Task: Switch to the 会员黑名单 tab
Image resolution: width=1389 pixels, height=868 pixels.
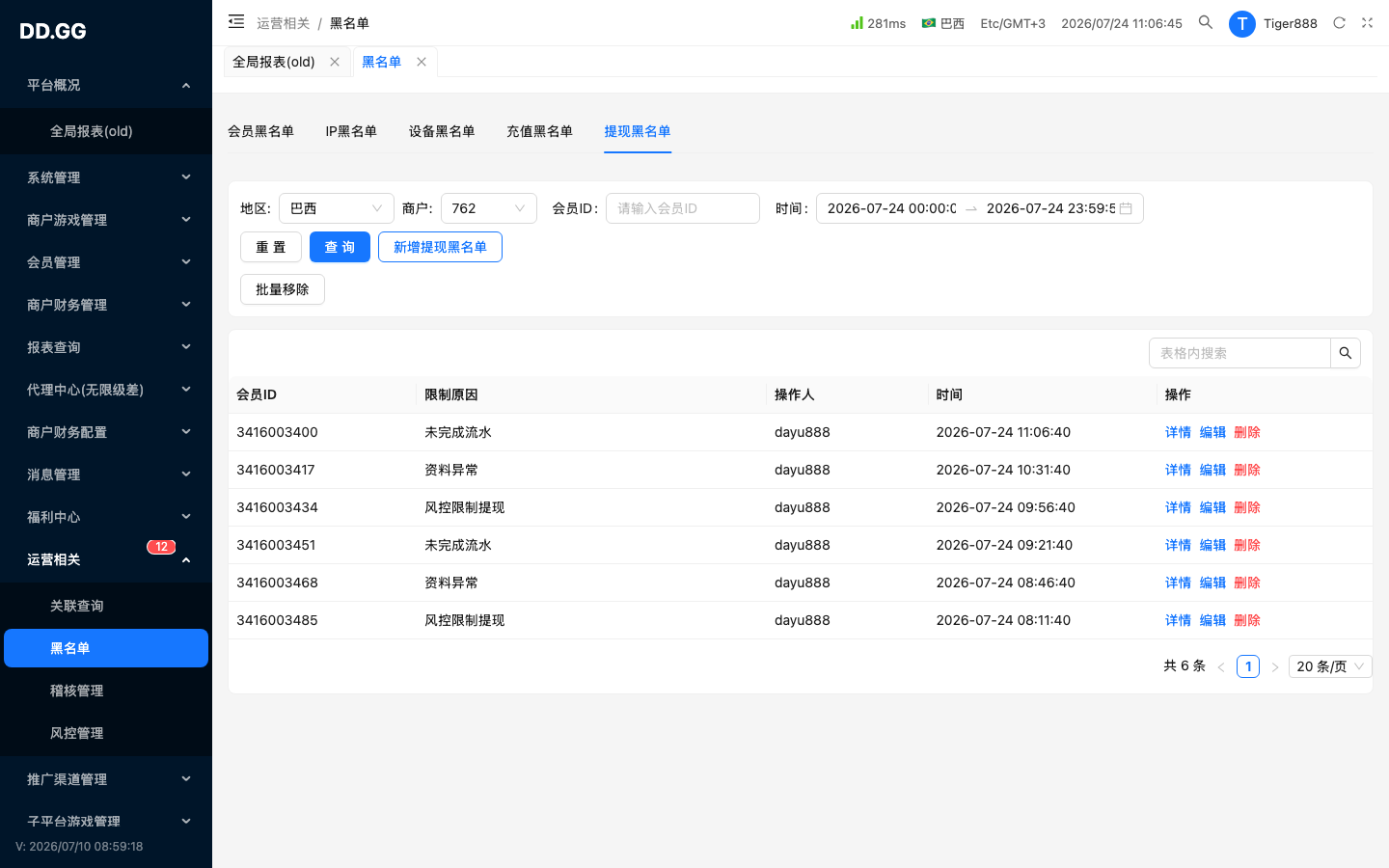Action: pyautogui.click(x=260, y=131)
